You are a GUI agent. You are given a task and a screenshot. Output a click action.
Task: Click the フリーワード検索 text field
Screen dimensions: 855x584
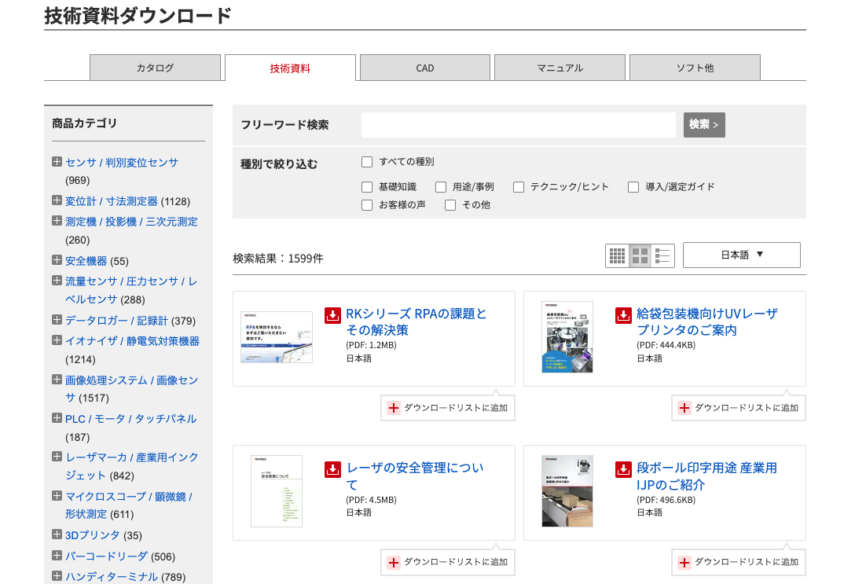[x=518, y=125]
